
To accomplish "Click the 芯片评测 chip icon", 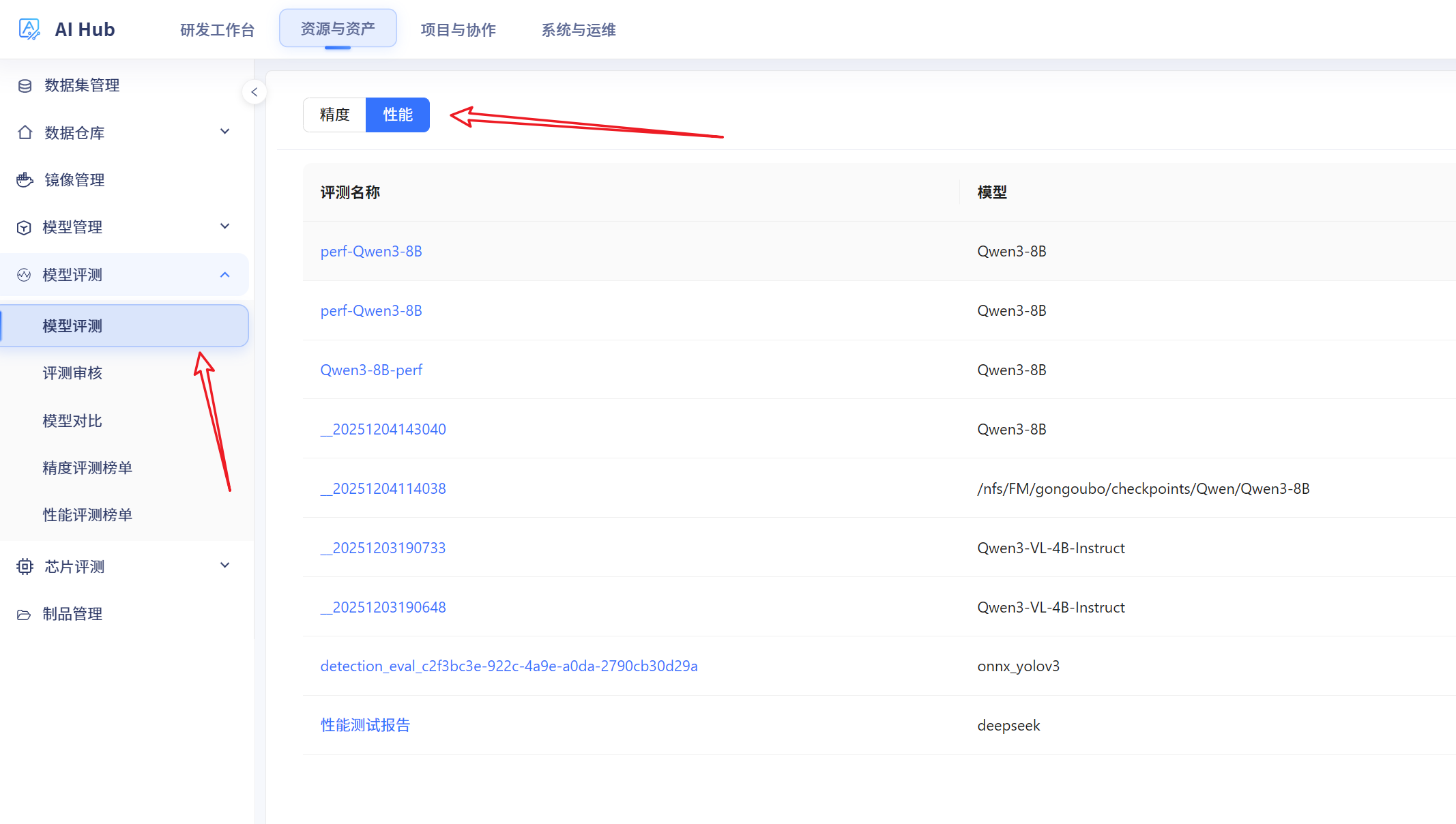I will coord(25,566).
